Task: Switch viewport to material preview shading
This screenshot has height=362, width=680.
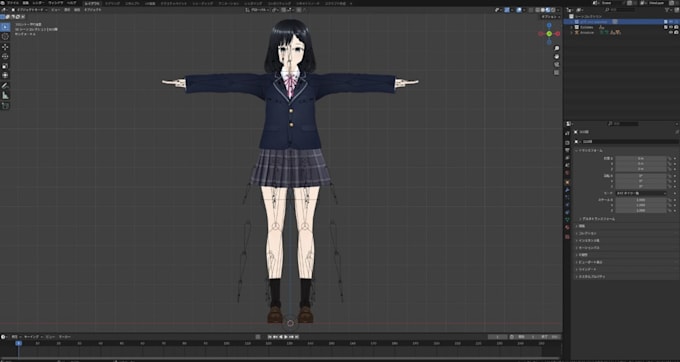Action: pyautogui.click(x=548, y=10)
